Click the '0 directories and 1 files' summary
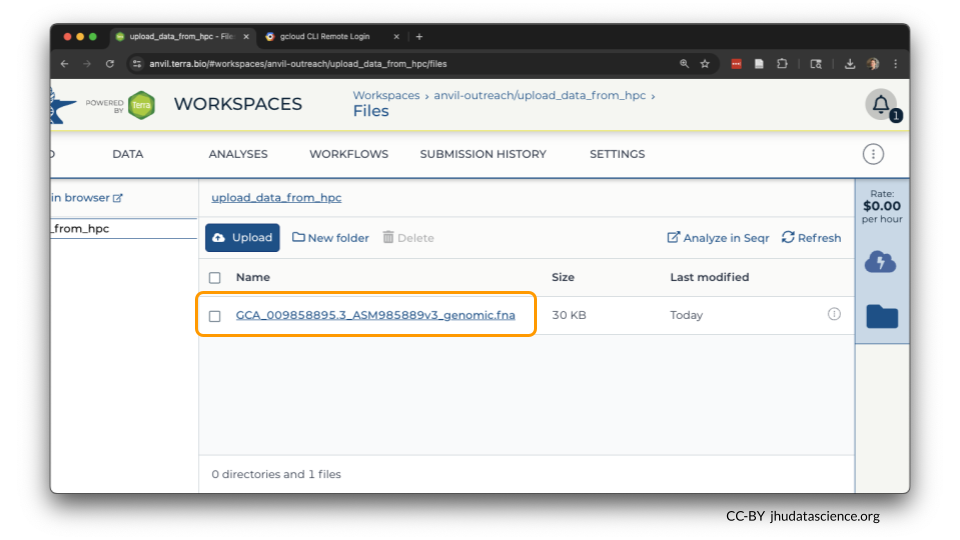The height and width of the screenshot is (540, 960). [x=276, y=474]
